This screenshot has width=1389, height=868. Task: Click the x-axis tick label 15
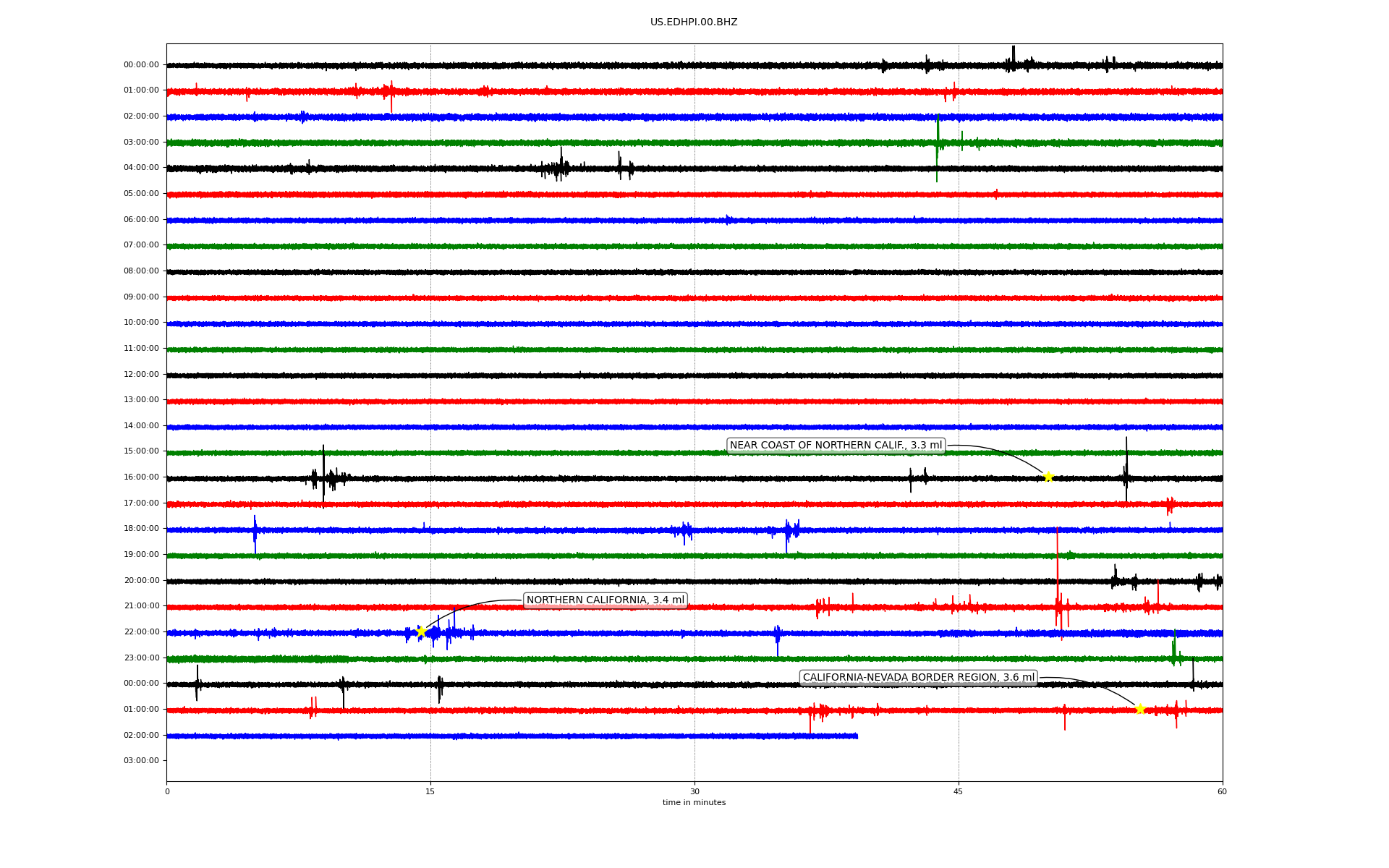pos(430,791)
